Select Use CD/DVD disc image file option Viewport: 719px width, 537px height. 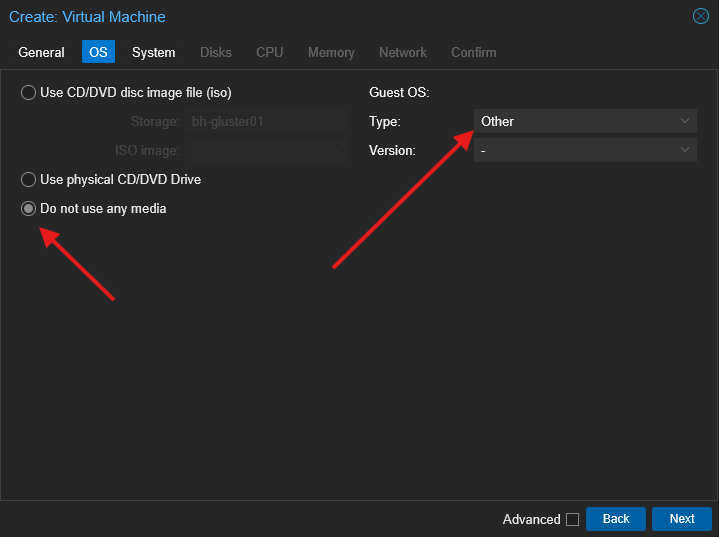[29, 93]
